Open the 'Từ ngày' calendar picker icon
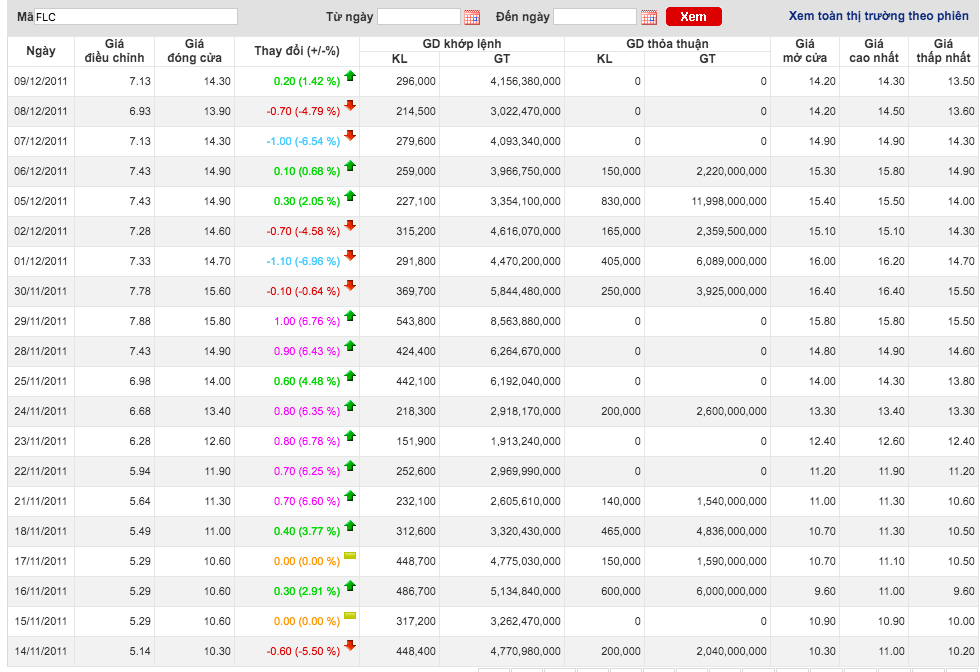Image resolution: width=980 pixels, height=672 pixels. [x=472, y=17]
